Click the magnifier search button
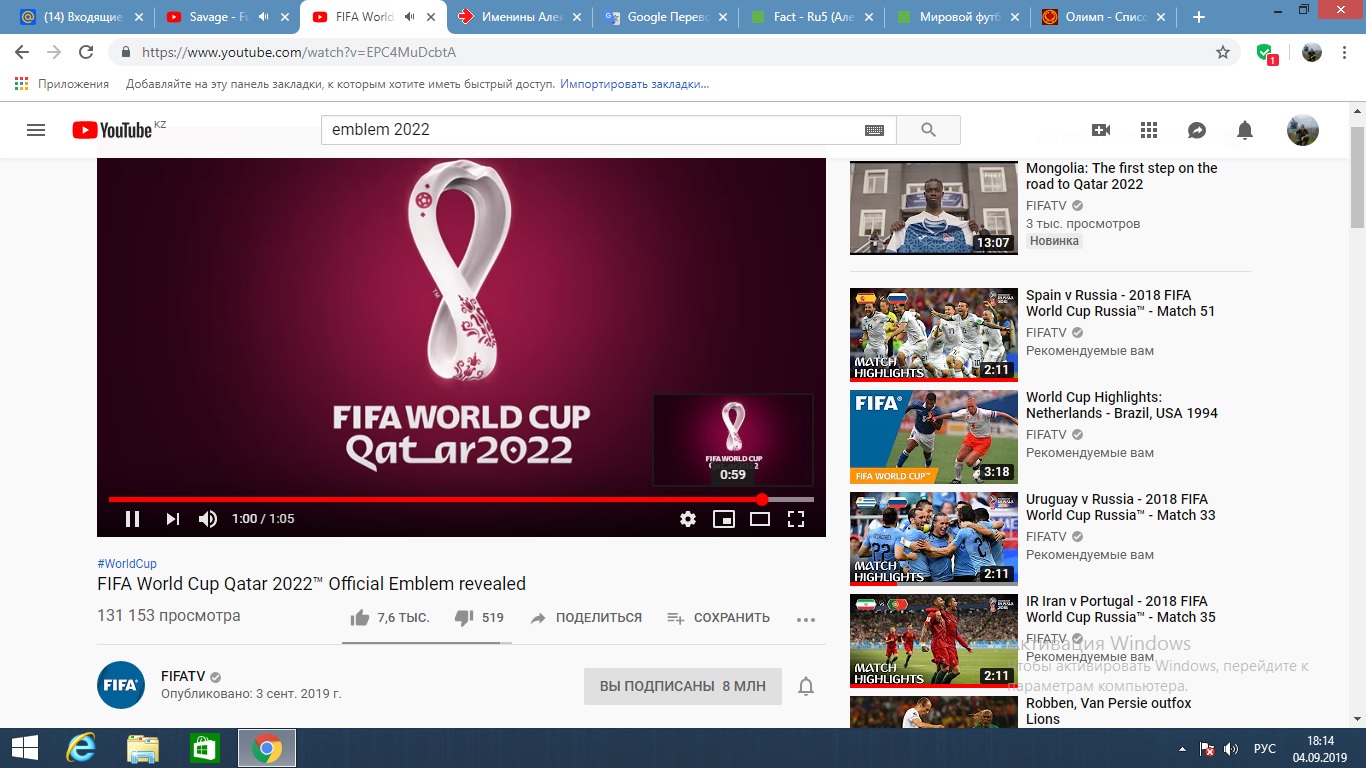Viewport: 1366px width, 768px height. tap(928, 130)
